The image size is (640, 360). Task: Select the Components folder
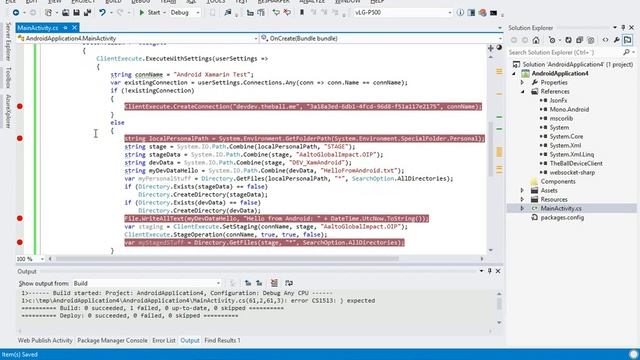[558, 182]
